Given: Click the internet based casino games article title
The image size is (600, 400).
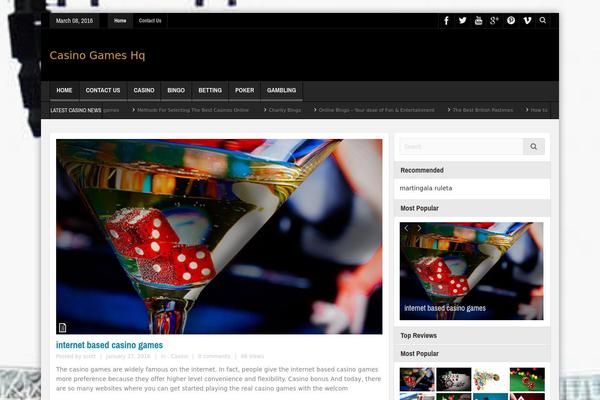Looking at the screenshot, I should pos(109,345).
